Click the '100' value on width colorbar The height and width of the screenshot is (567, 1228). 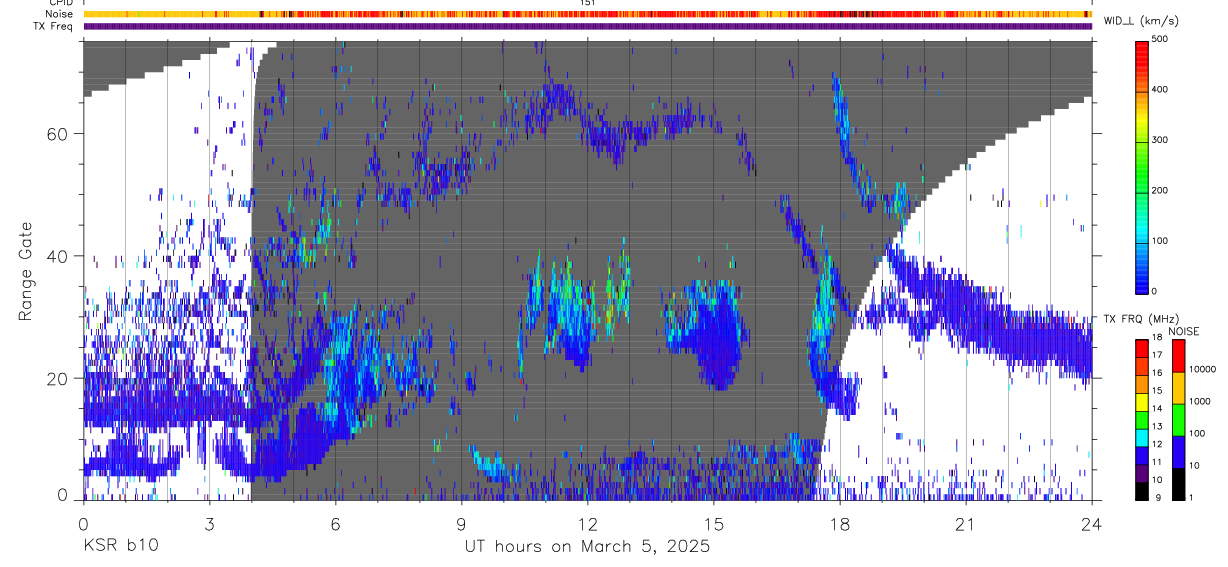click(x=1160, y=241)
